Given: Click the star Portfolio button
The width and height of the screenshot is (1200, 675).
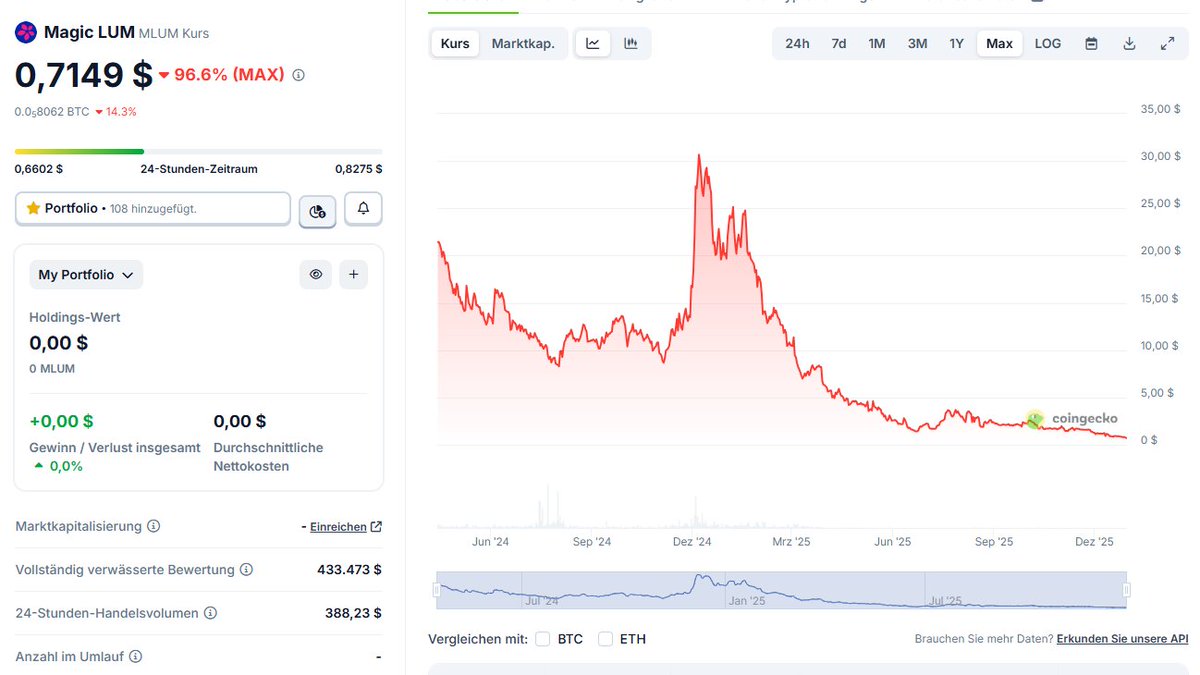Looking at the screenshot, I should (x=153, y=208).
